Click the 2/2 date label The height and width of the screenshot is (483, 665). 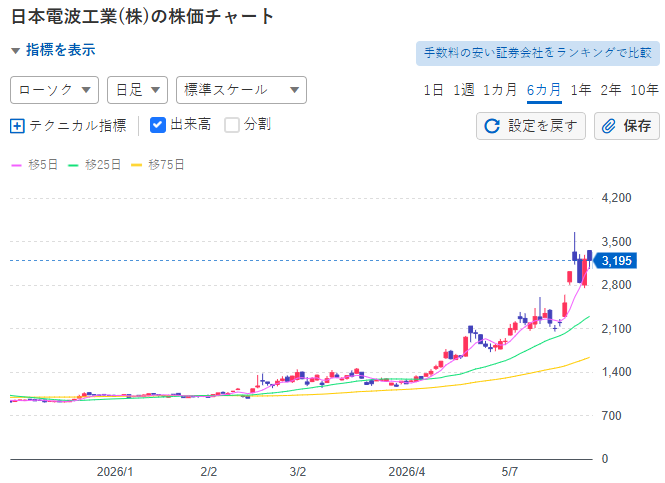[x=209, y=472]
